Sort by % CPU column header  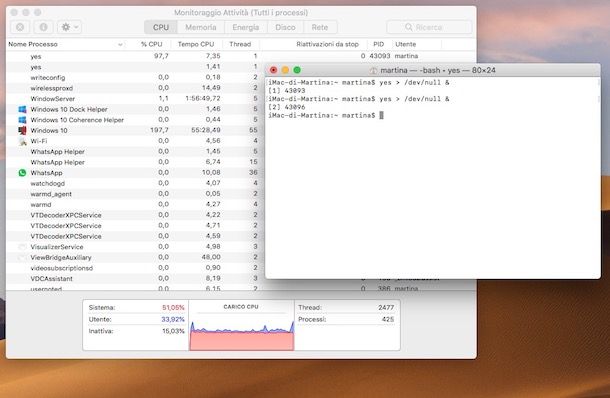151,44
